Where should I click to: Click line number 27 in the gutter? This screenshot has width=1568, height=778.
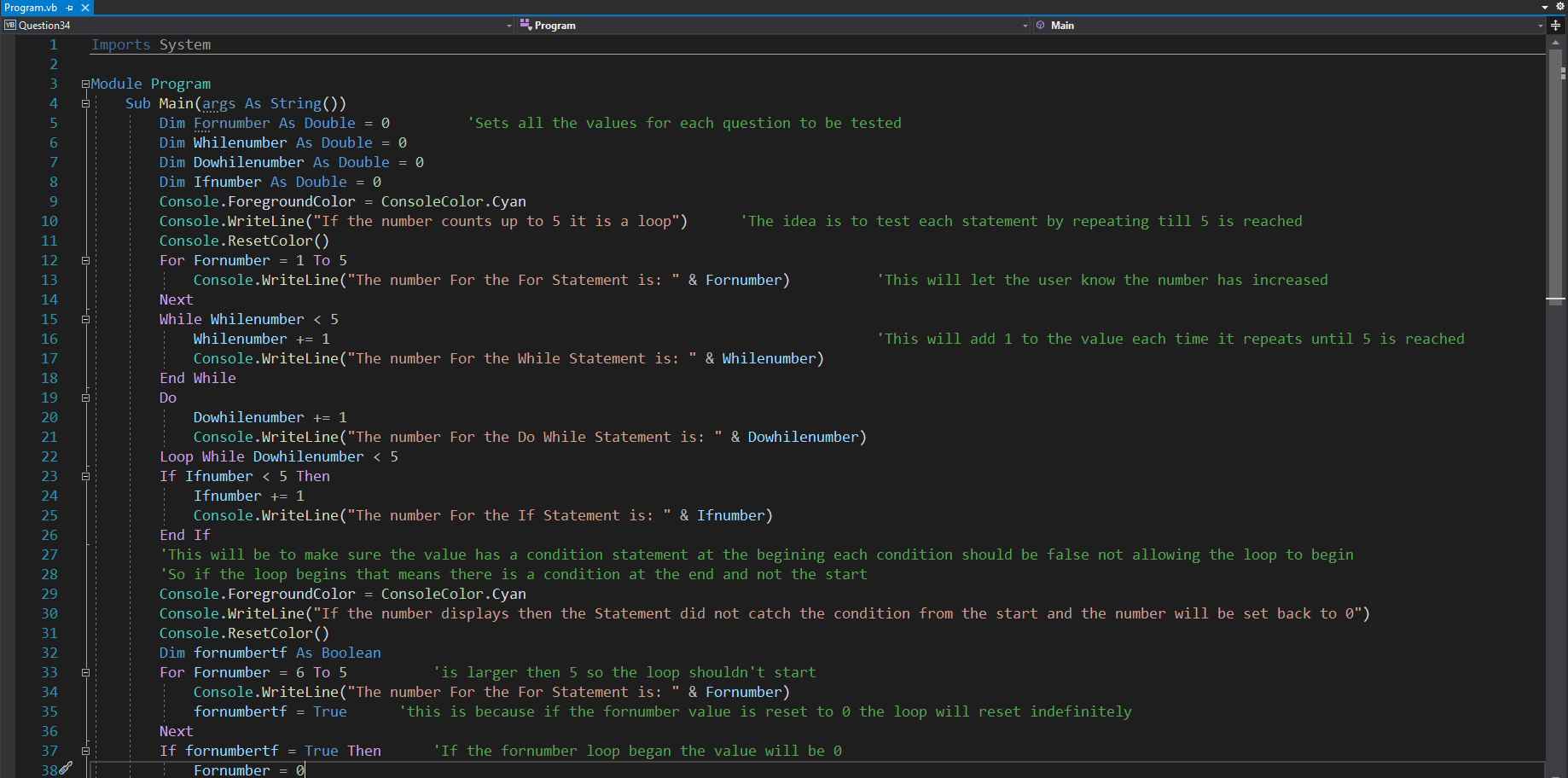pos(49,554)
